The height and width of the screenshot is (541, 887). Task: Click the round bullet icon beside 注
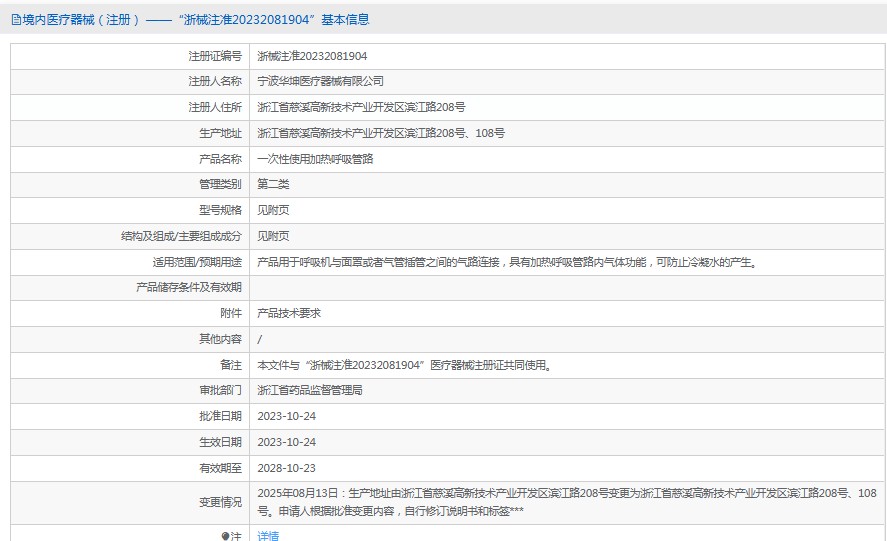[225, 536]
